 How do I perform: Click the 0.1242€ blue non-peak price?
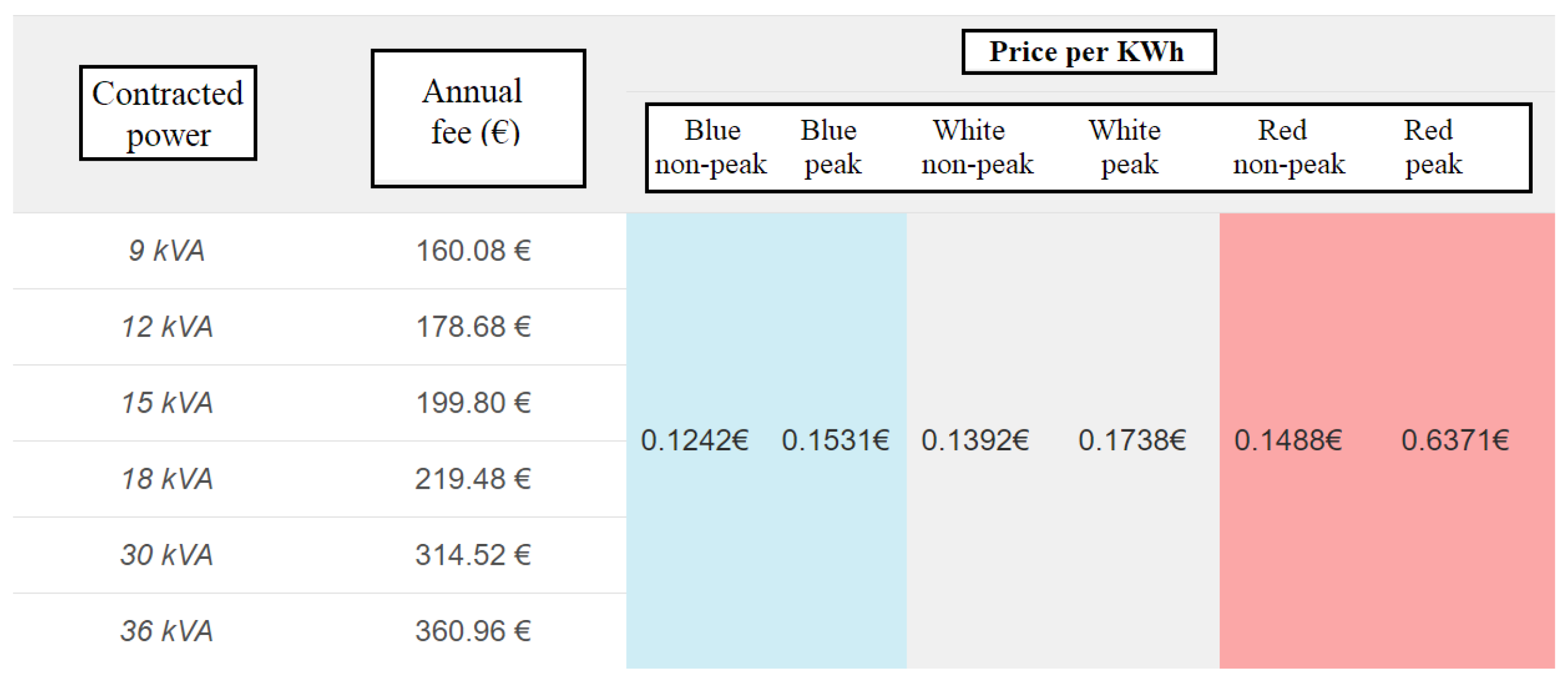click(694, 441)
